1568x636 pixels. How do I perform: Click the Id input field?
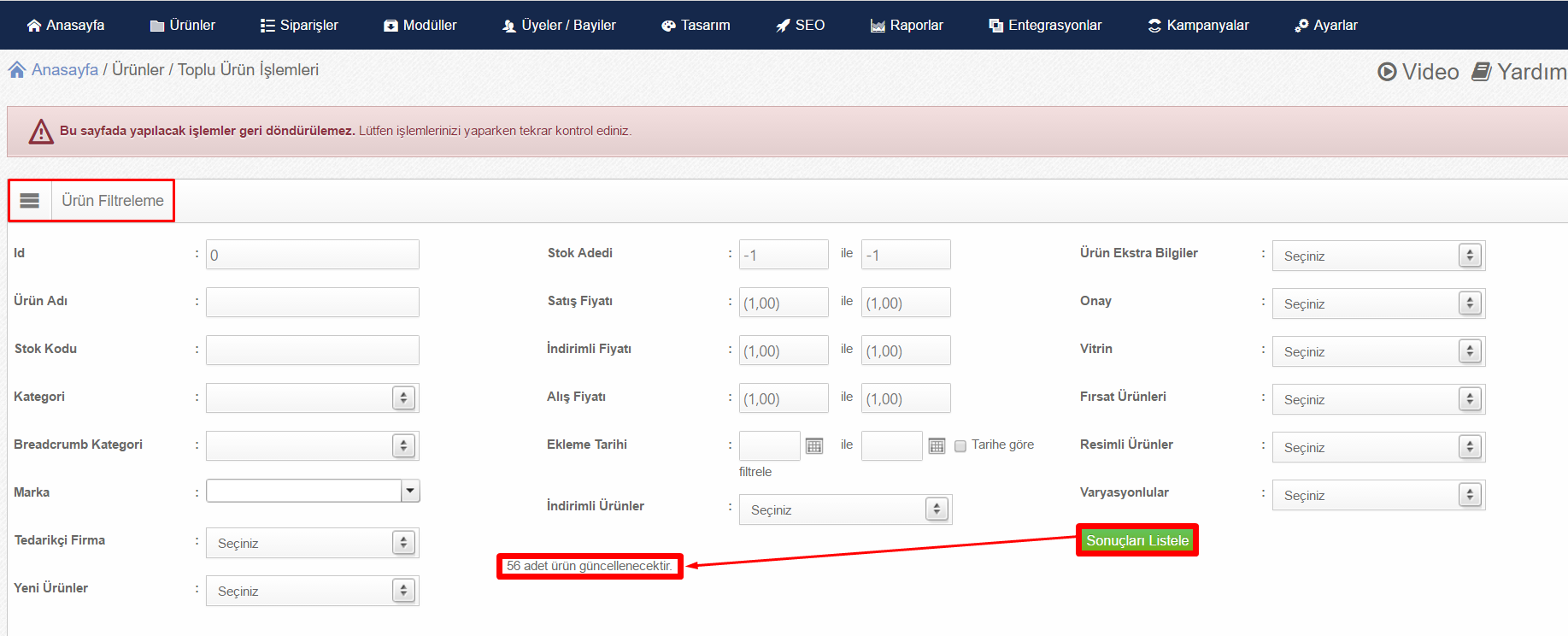coord(313,255)
